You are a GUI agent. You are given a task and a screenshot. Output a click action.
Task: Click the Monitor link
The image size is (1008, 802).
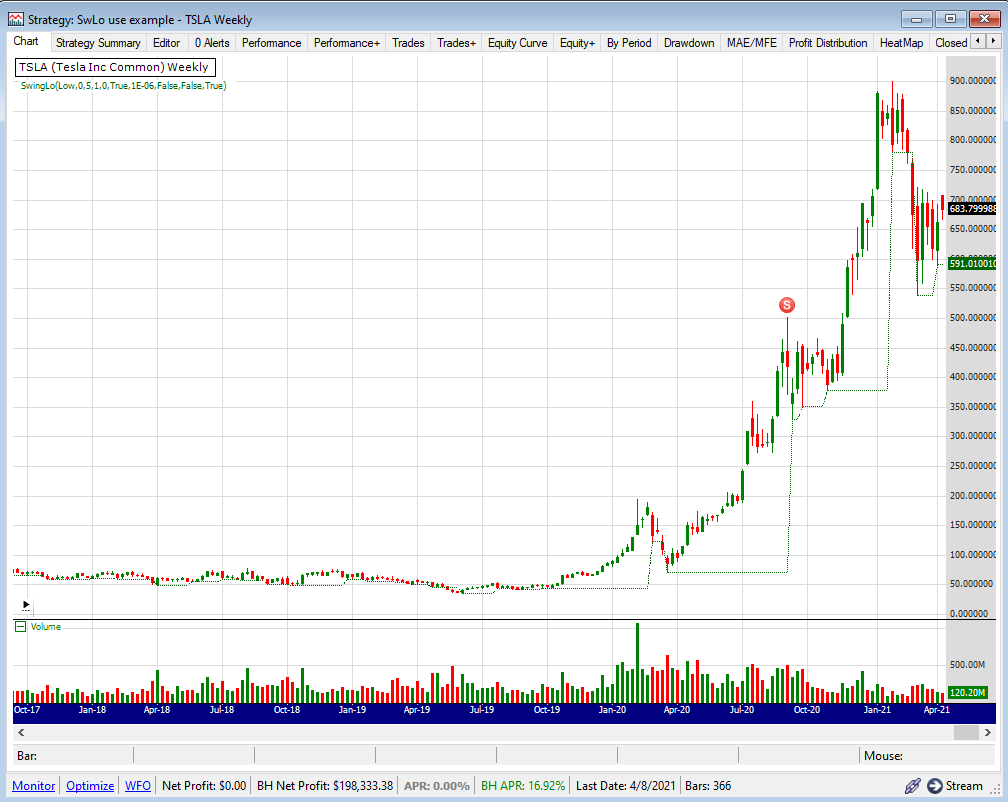pos(33,785)
